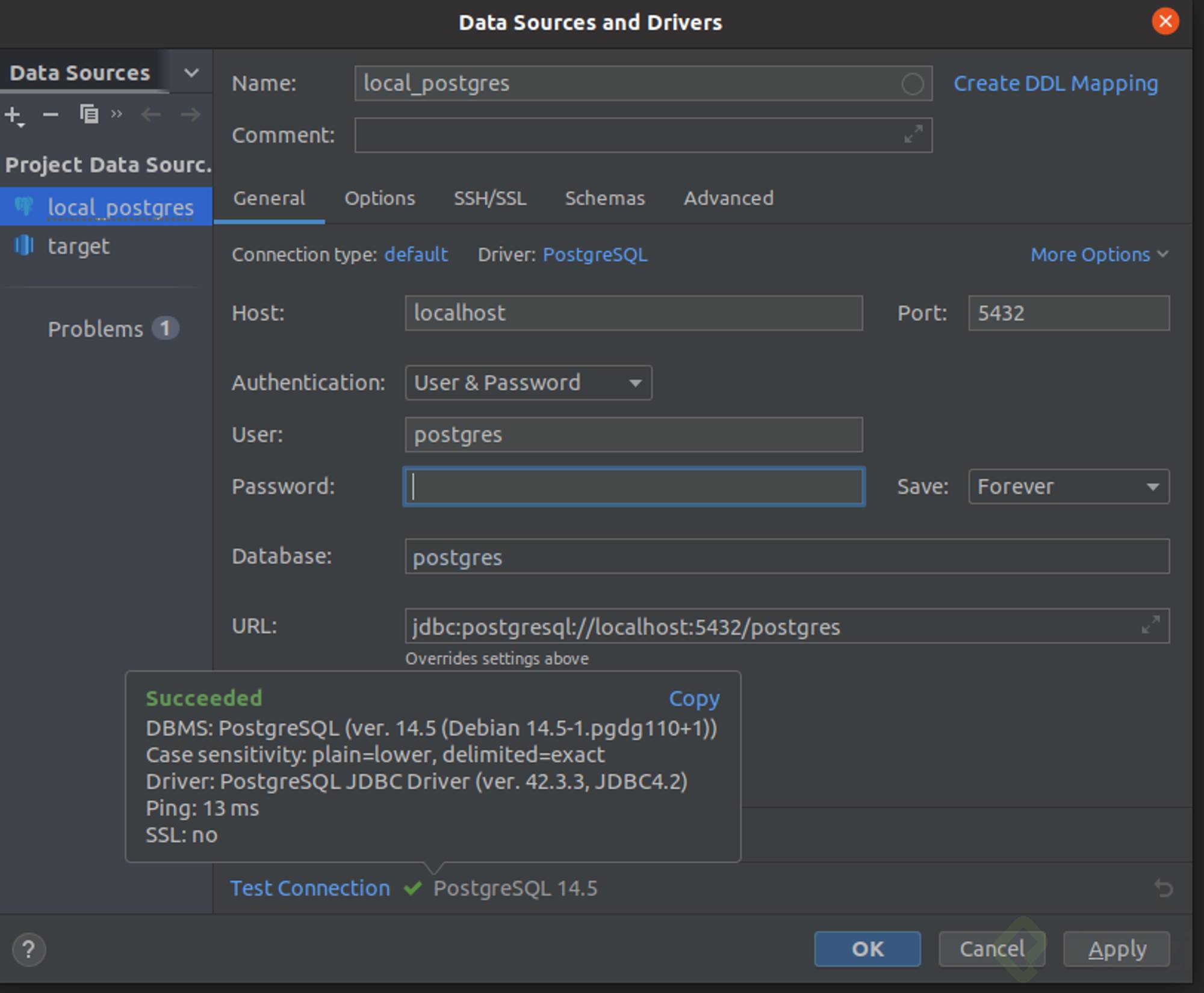The height and width of the screenshot is (993, 1204).
Task: Click the Cancel button
Action: [x=991, y=949]
